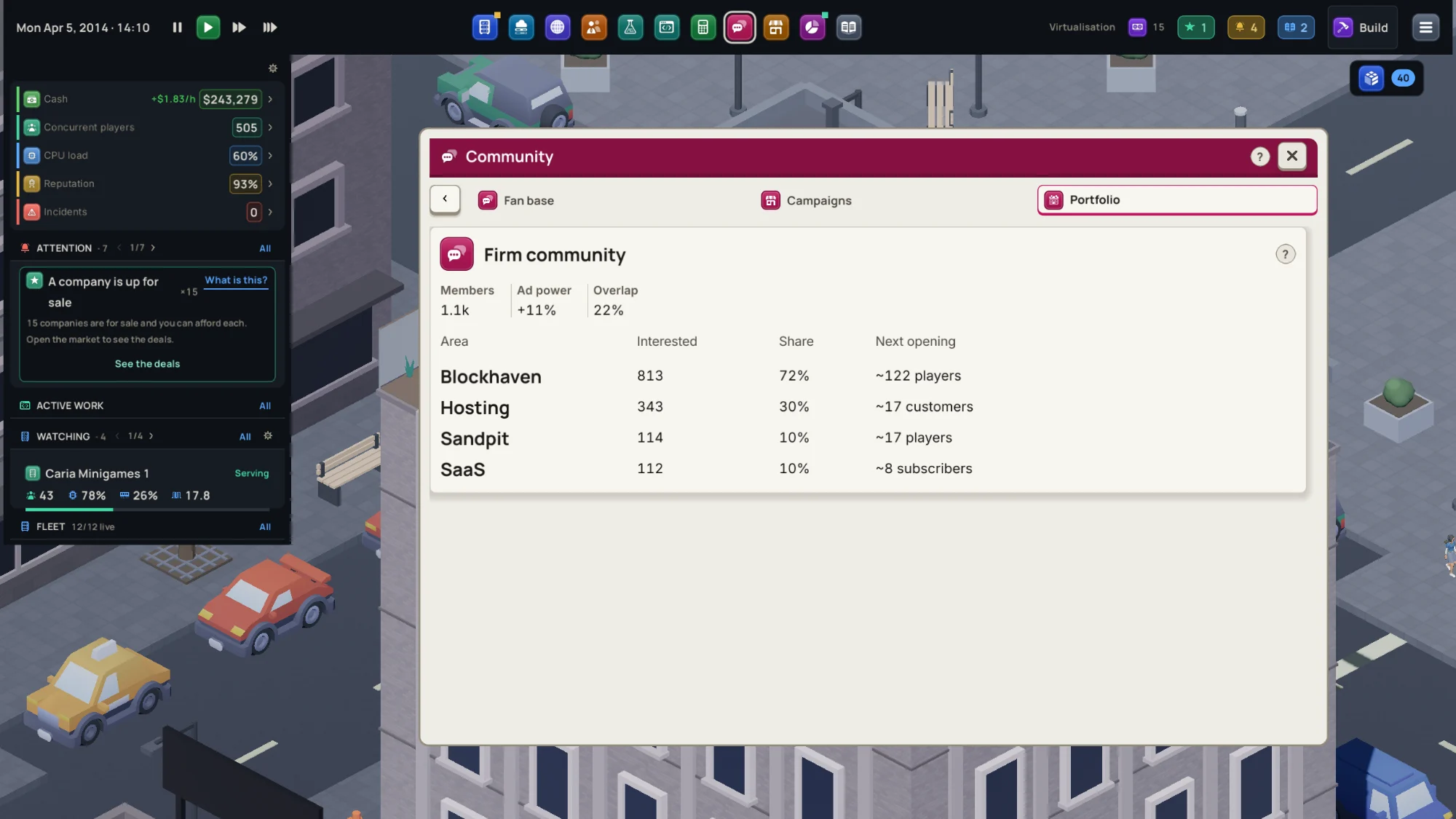1456x819 pixels.
Task: Go to next Watching item
Action: [151, 436]
